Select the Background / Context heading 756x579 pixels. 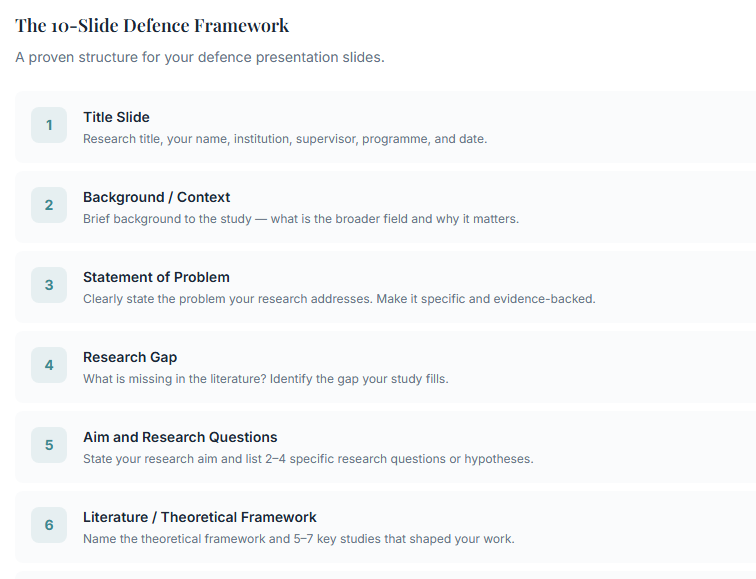tap(157, 197)
